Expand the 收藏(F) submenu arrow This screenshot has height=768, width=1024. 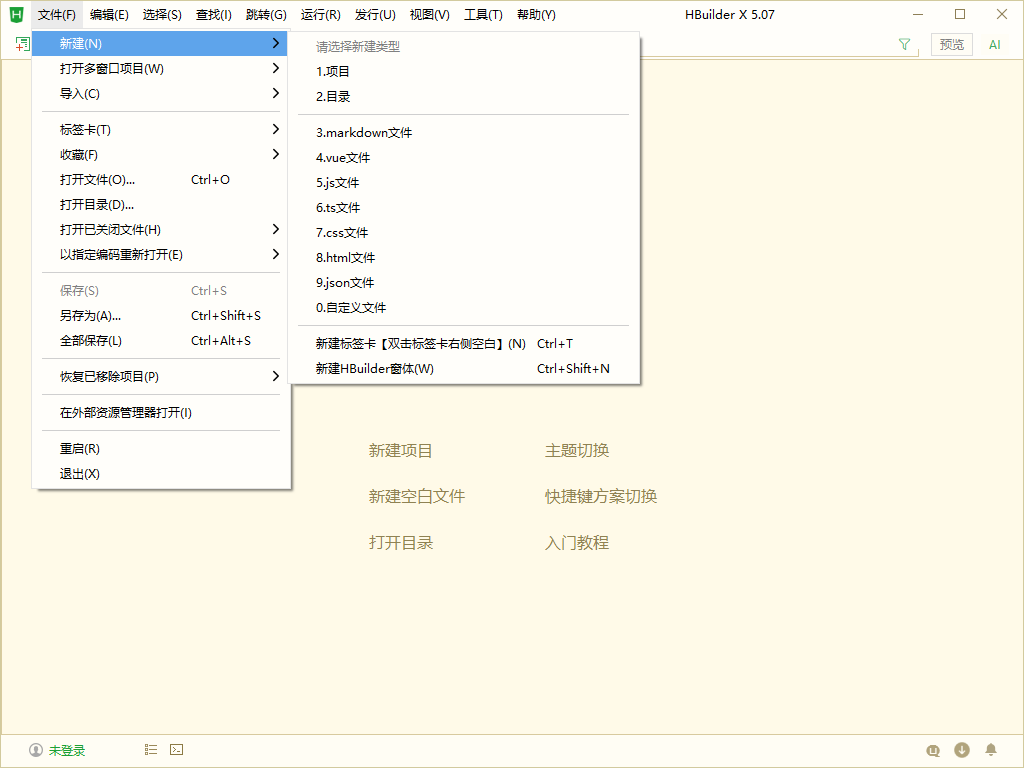click(x=276, y=154)
